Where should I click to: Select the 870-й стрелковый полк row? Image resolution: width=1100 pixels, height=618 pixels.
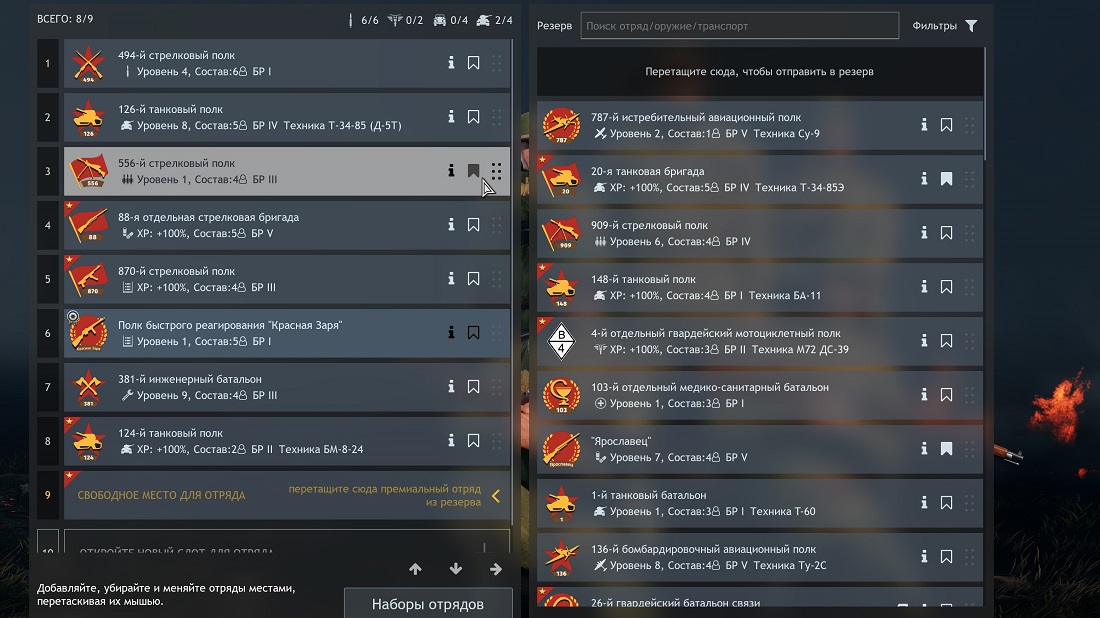tap(287, 279)
